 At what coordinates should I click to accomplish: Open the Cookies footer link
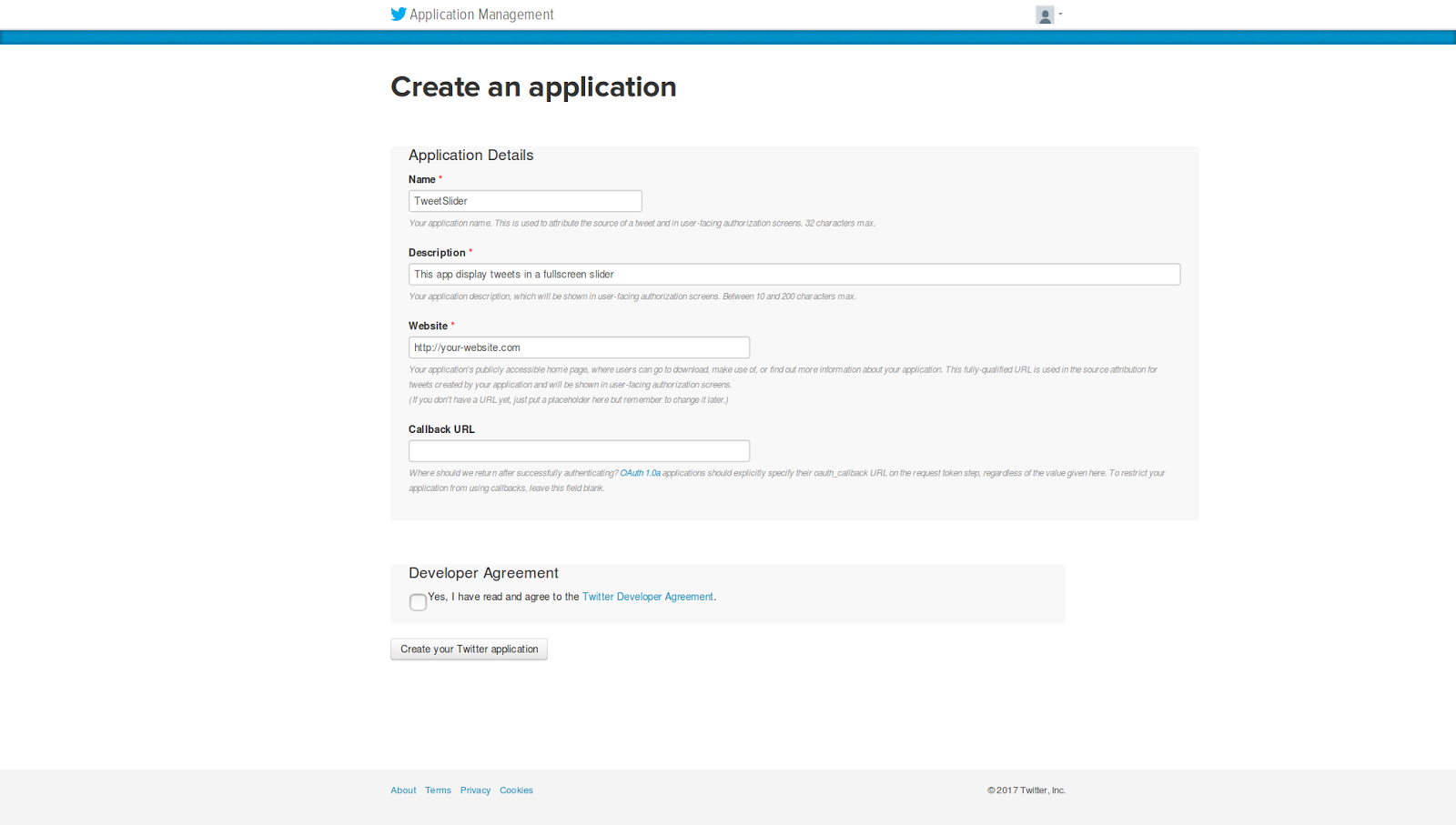516,790
